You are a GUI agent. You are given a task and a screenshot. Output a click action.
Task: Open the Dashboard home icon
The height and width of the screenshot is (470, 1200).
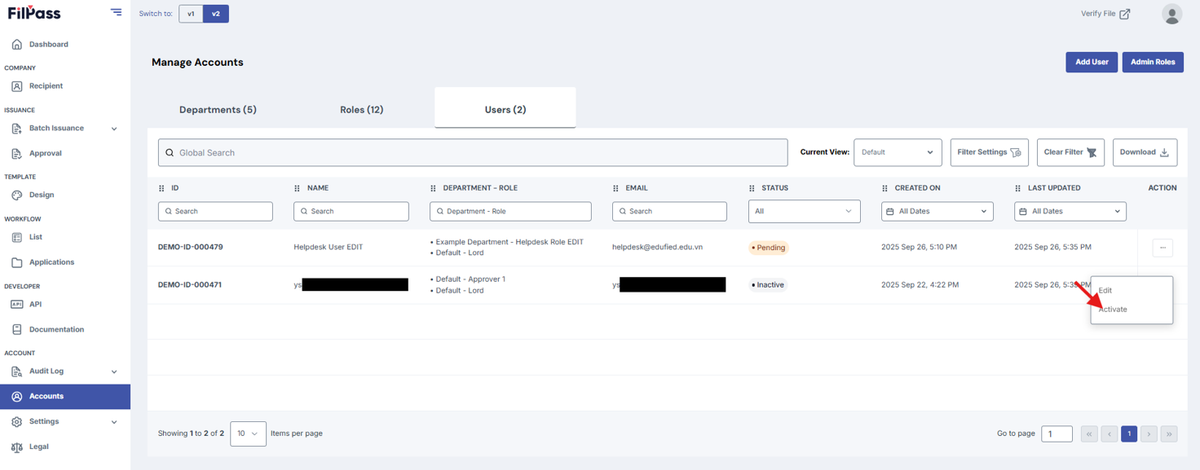click(17, 44)
